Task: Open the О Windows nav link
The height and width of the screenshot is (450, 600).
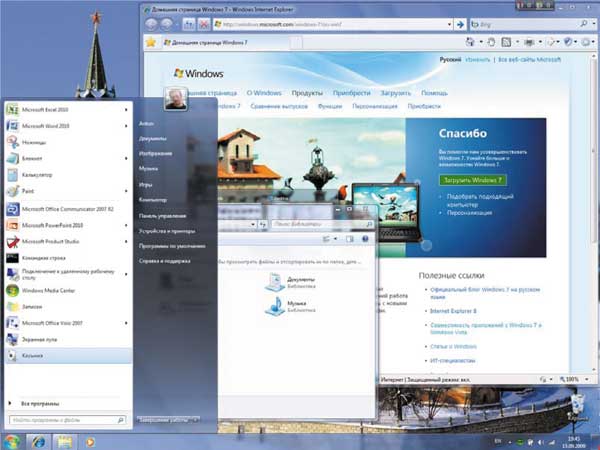Action: coord(264,93)
